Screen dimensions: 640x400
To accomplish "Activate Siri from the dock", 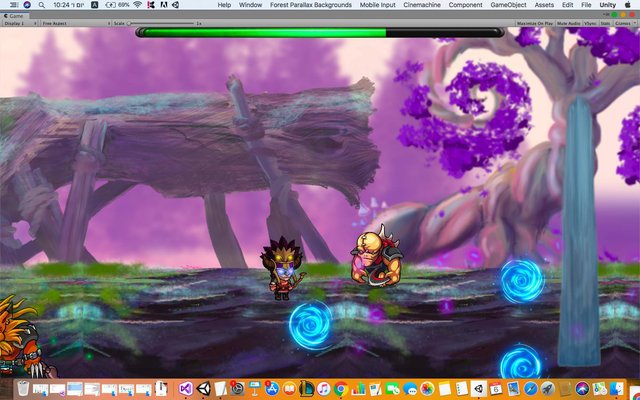I will click(582, 388).
